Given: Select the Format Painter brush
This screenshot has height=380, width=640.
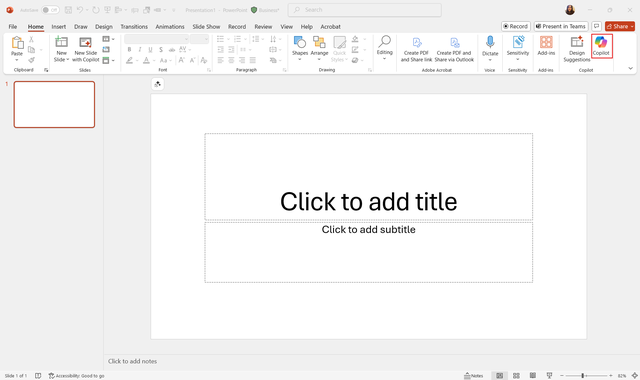Looking at the screenshot, I should pyautogui.click(x=31, y=60).
